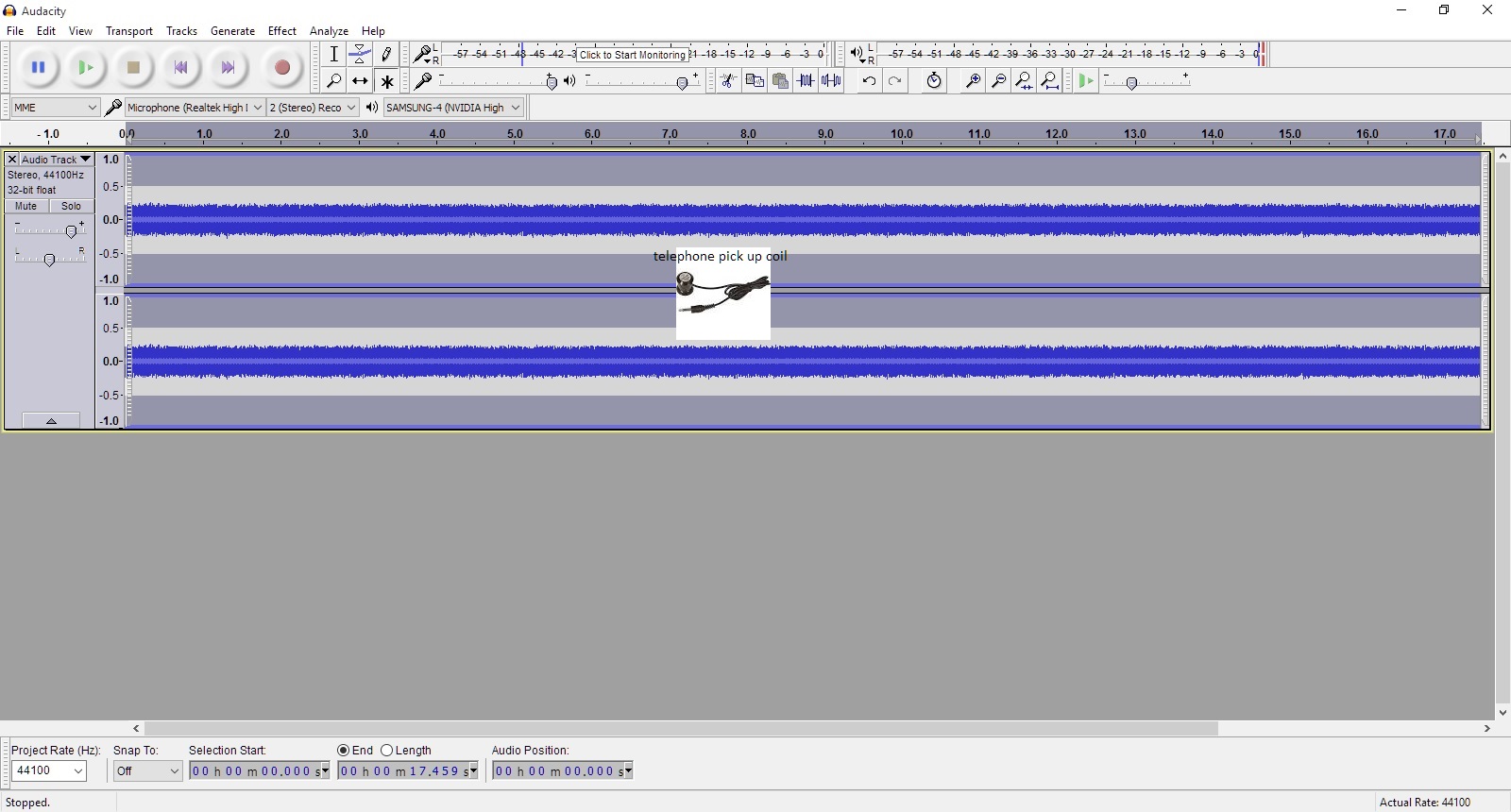
Task: Select the Length radio button
Action: [x=387, y=751]
